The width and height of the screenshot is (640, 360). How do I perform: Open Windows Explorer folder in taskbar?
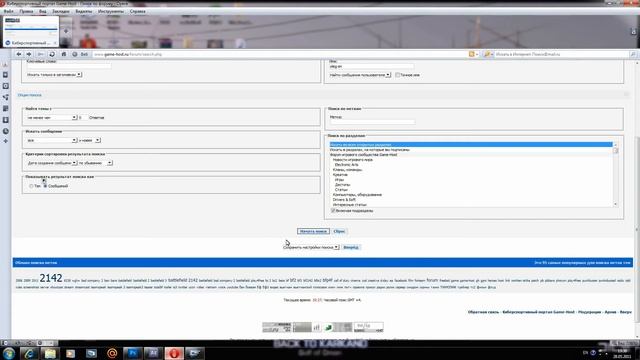tap(50, 353)
